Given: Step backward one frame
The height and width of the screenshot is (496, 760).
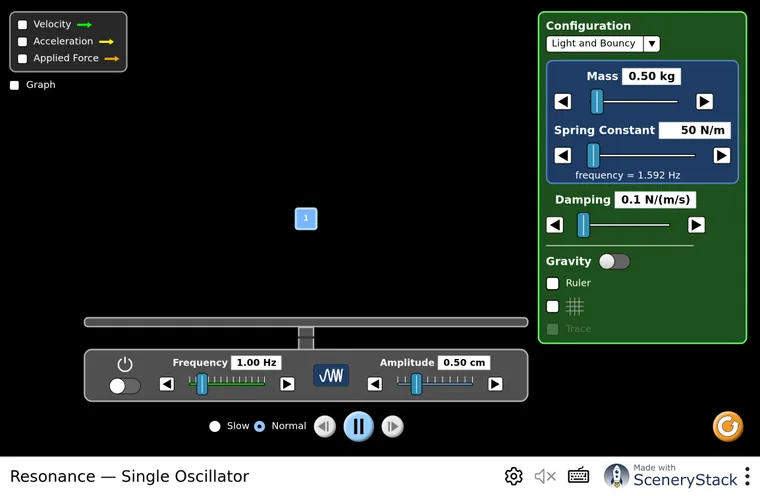Looking at the screenshot, I should [325, 427].
